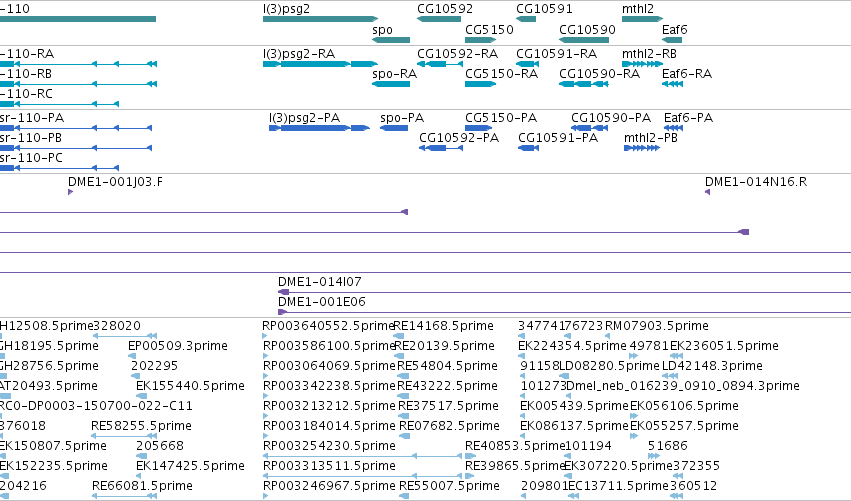This screenshot has width=851, height=501.
Task: Click the Eaf6-RA transcript label
Action: click(687, 74)
